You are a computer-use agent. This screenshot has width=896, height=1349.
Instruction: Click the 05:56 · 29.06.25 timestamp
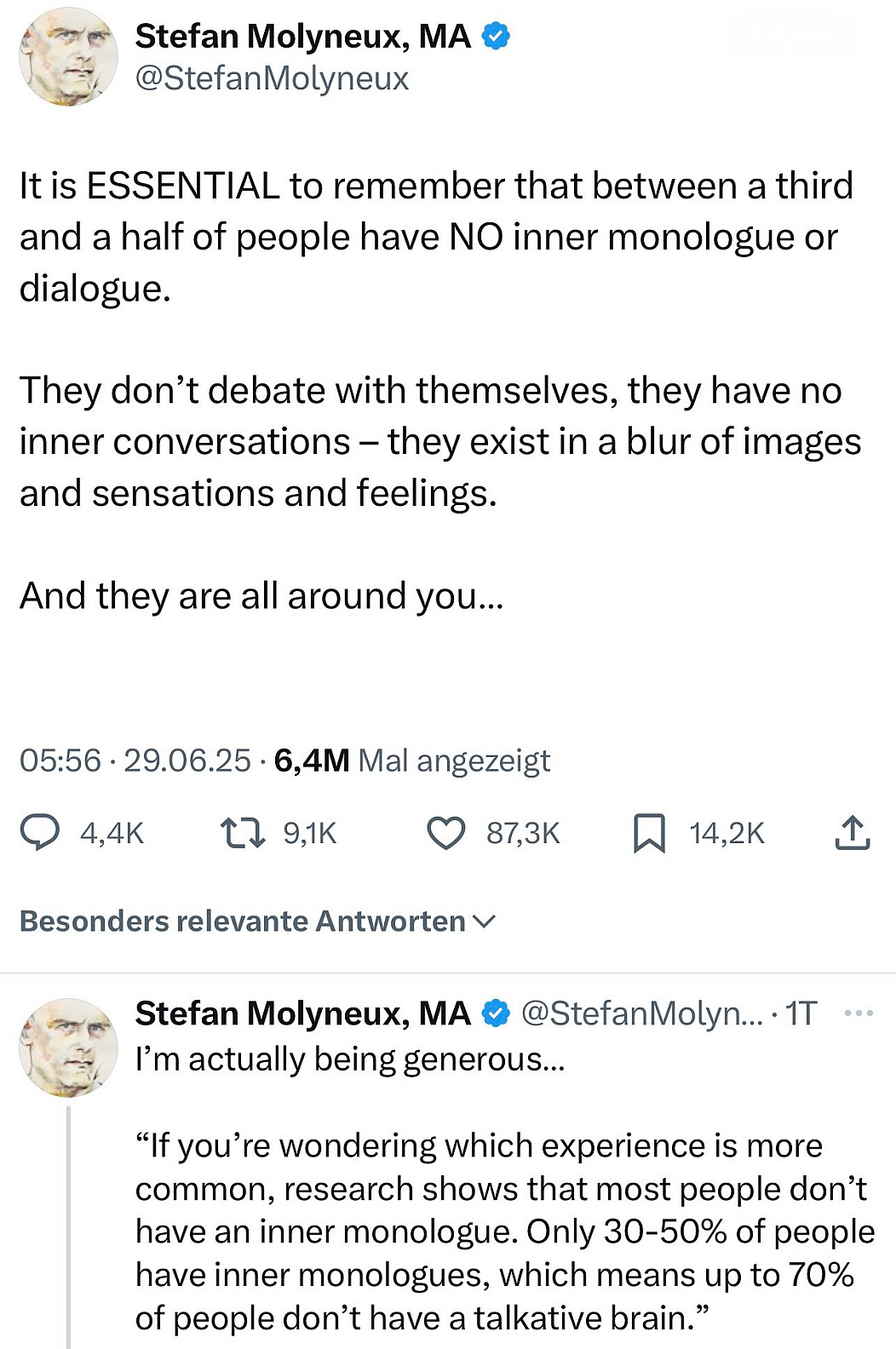pos(135,761)
